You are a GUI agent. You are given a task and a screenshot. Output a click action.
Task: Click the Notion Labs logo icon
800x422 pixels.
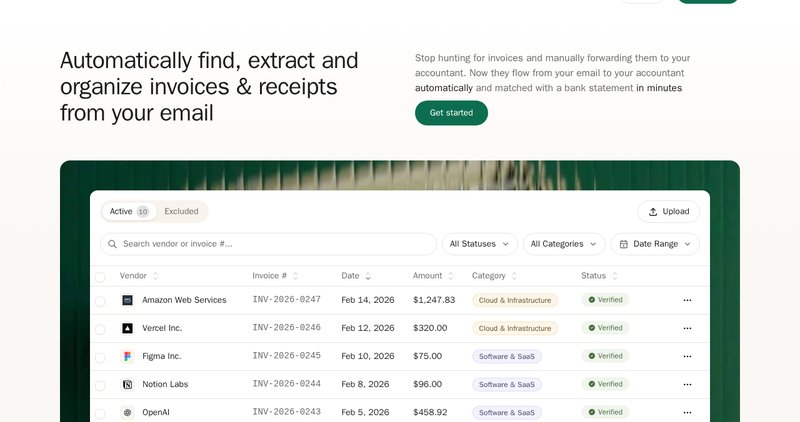[x=127, y=384]
